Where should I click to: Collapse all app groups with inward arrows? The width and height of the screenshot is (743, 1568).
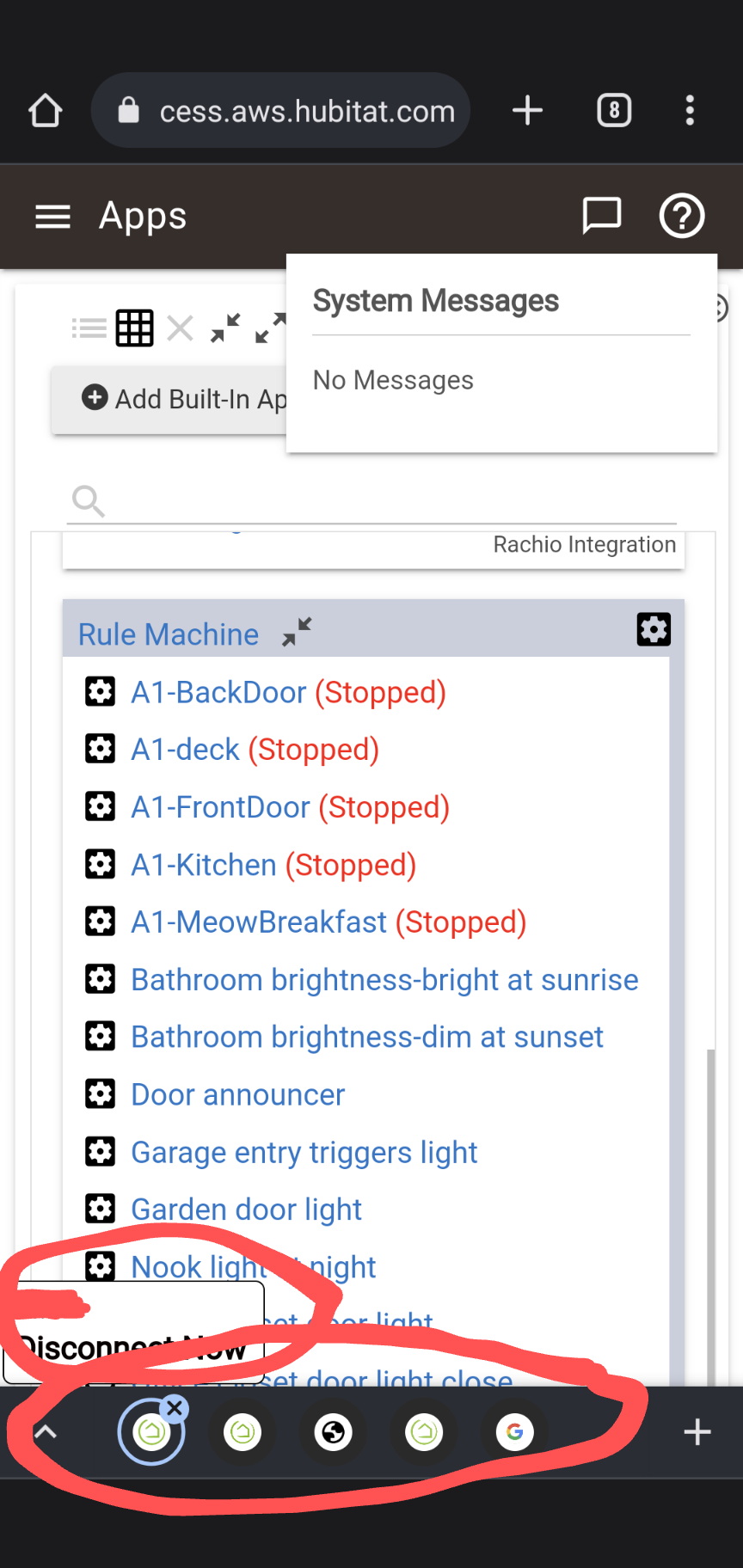[x=225, y=328]
